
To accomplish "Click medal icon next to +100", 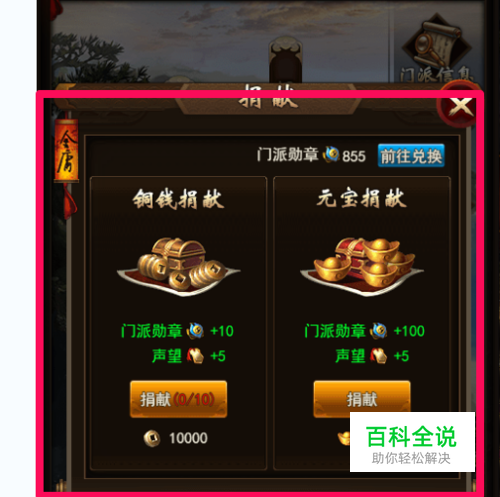I will click(379, 331).
